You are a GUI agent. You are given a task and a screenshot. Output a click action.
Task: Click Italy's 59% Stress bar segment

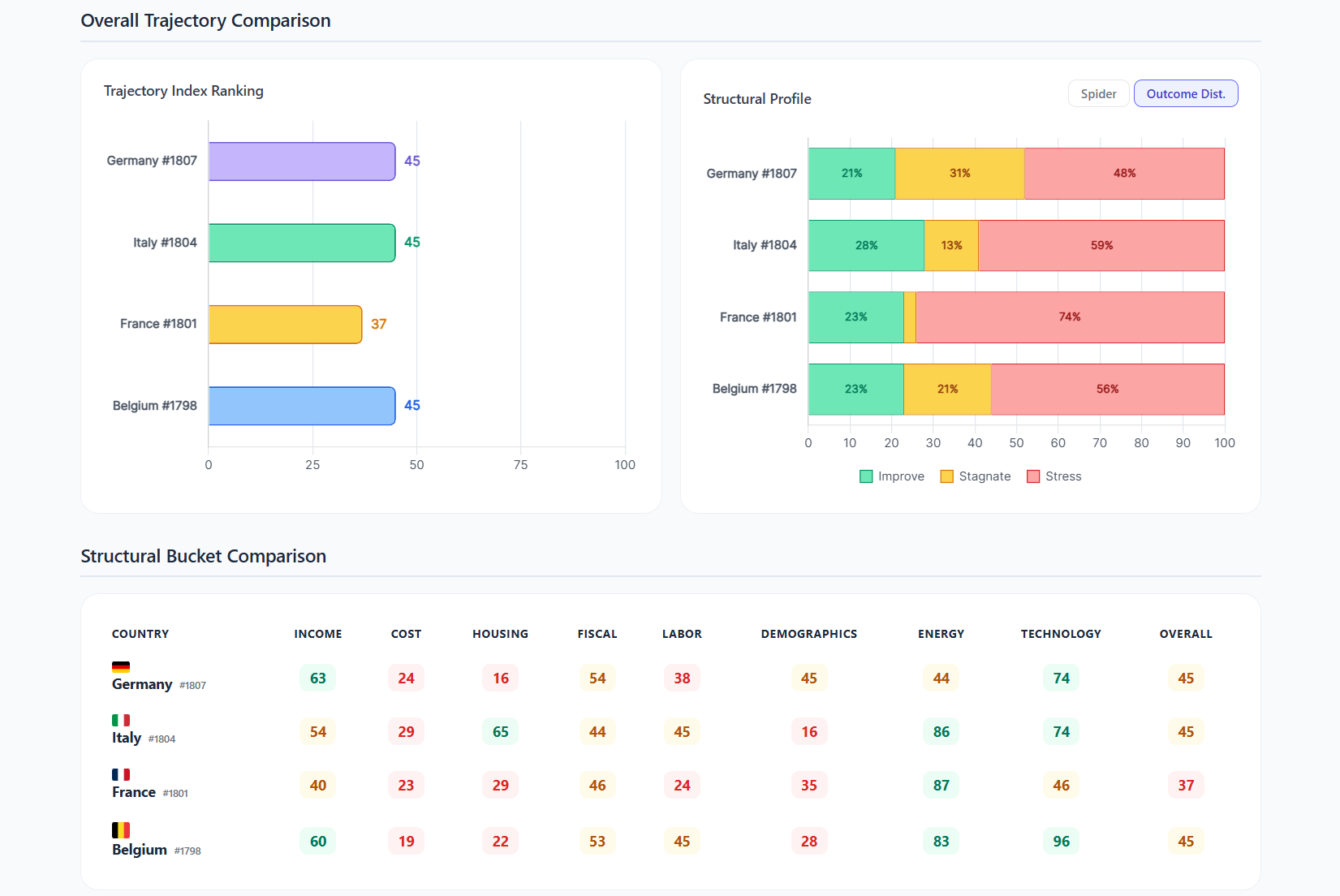point(1101,246)
